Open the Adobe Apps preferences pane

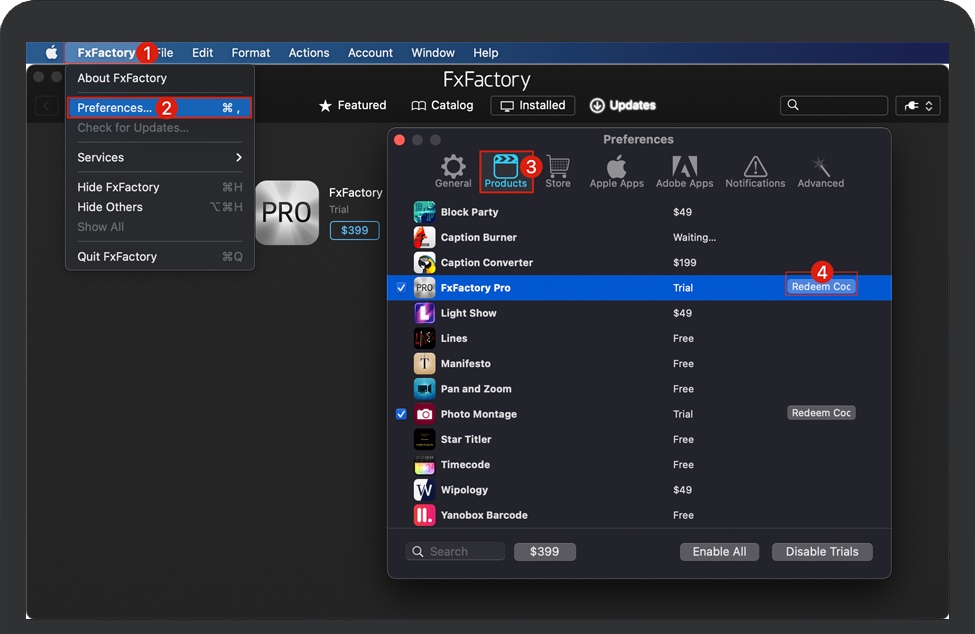tap(684, 172)
